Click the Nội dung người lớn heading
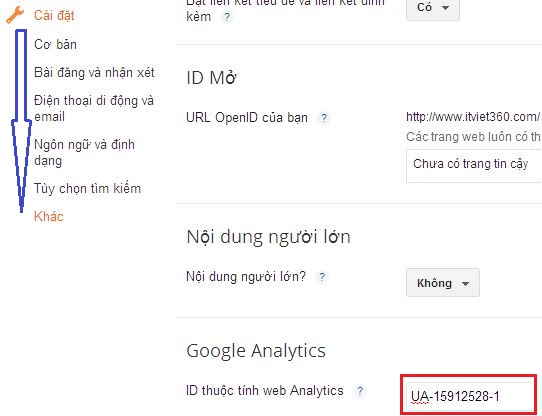 click(268, 237)
